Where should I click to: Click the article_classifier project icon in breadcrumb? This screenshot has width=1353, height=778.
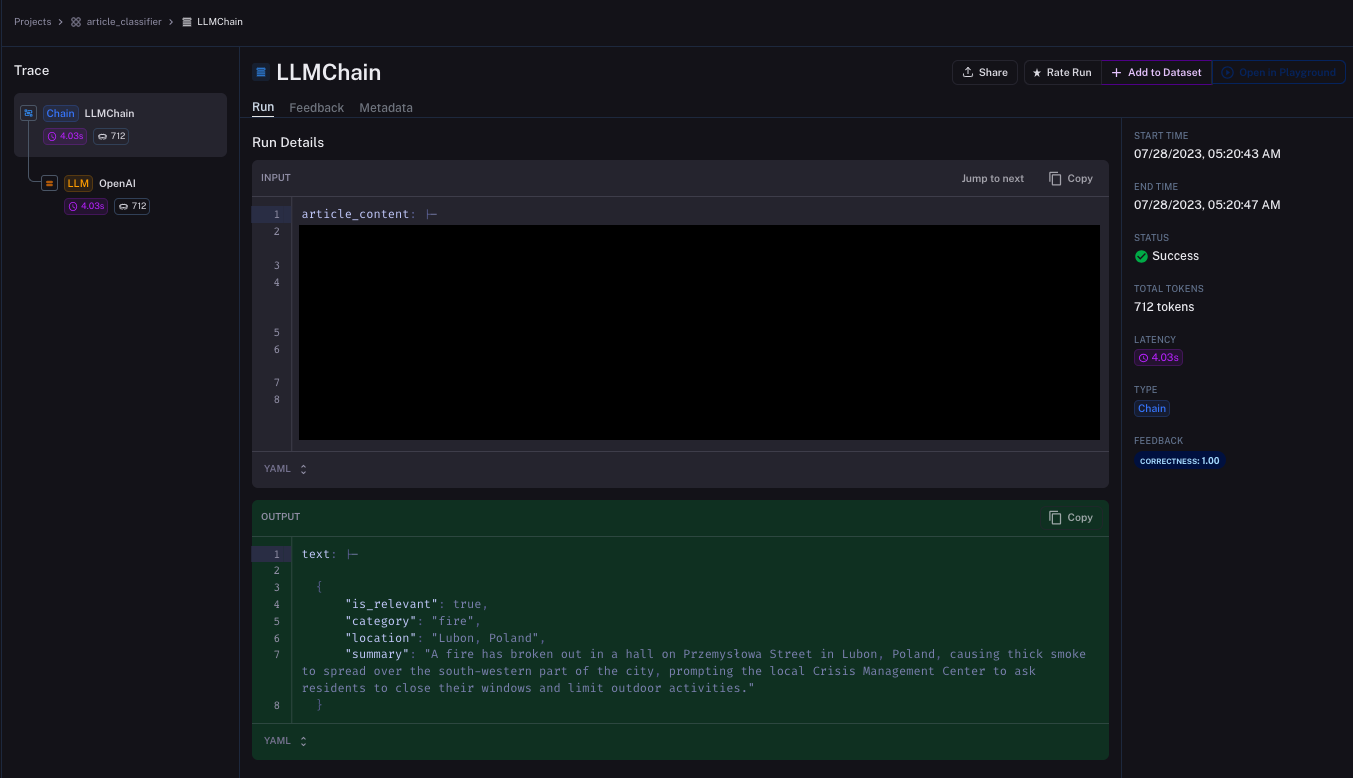pyautogui.click(x=76, y=22)
